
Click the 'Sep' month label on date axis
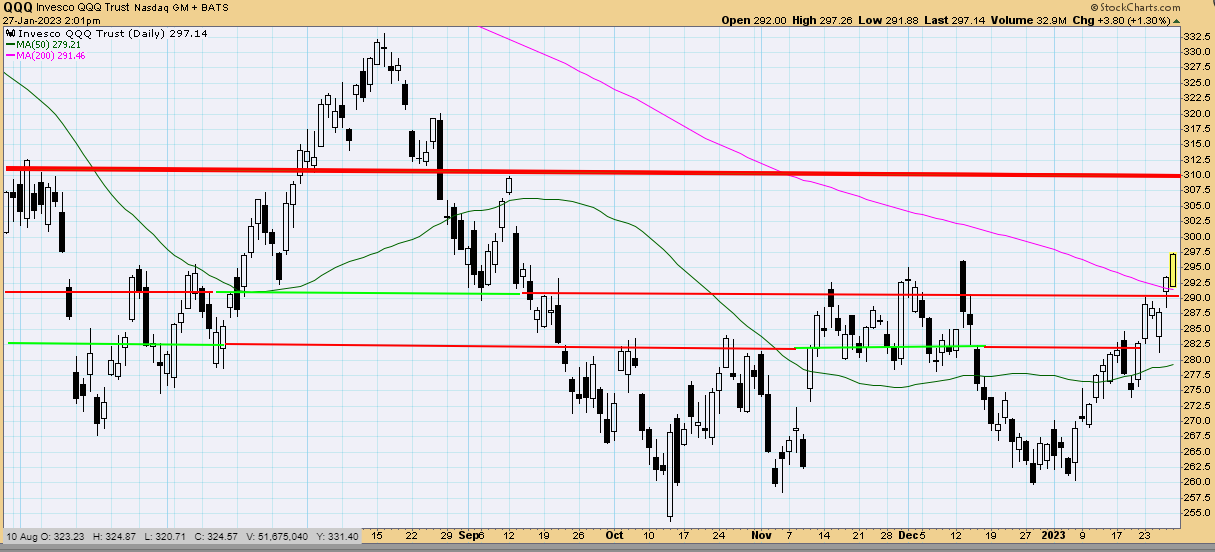point(471,535)
